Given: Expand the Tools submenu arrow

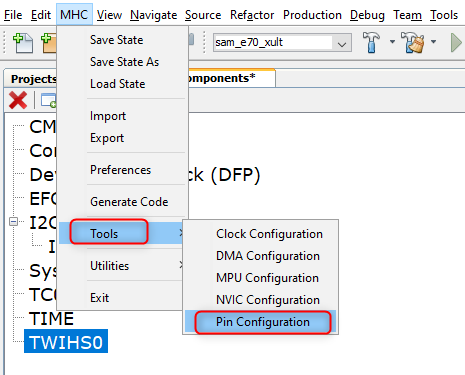Looking at the screenshot, I should pos(181,233).
